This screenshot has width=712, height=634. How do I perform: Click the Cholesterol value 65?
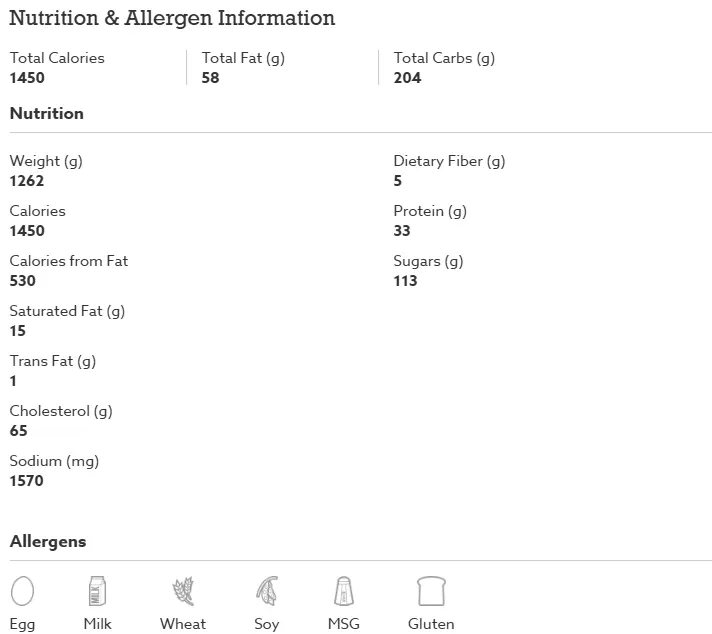click(x=19, y=431)
